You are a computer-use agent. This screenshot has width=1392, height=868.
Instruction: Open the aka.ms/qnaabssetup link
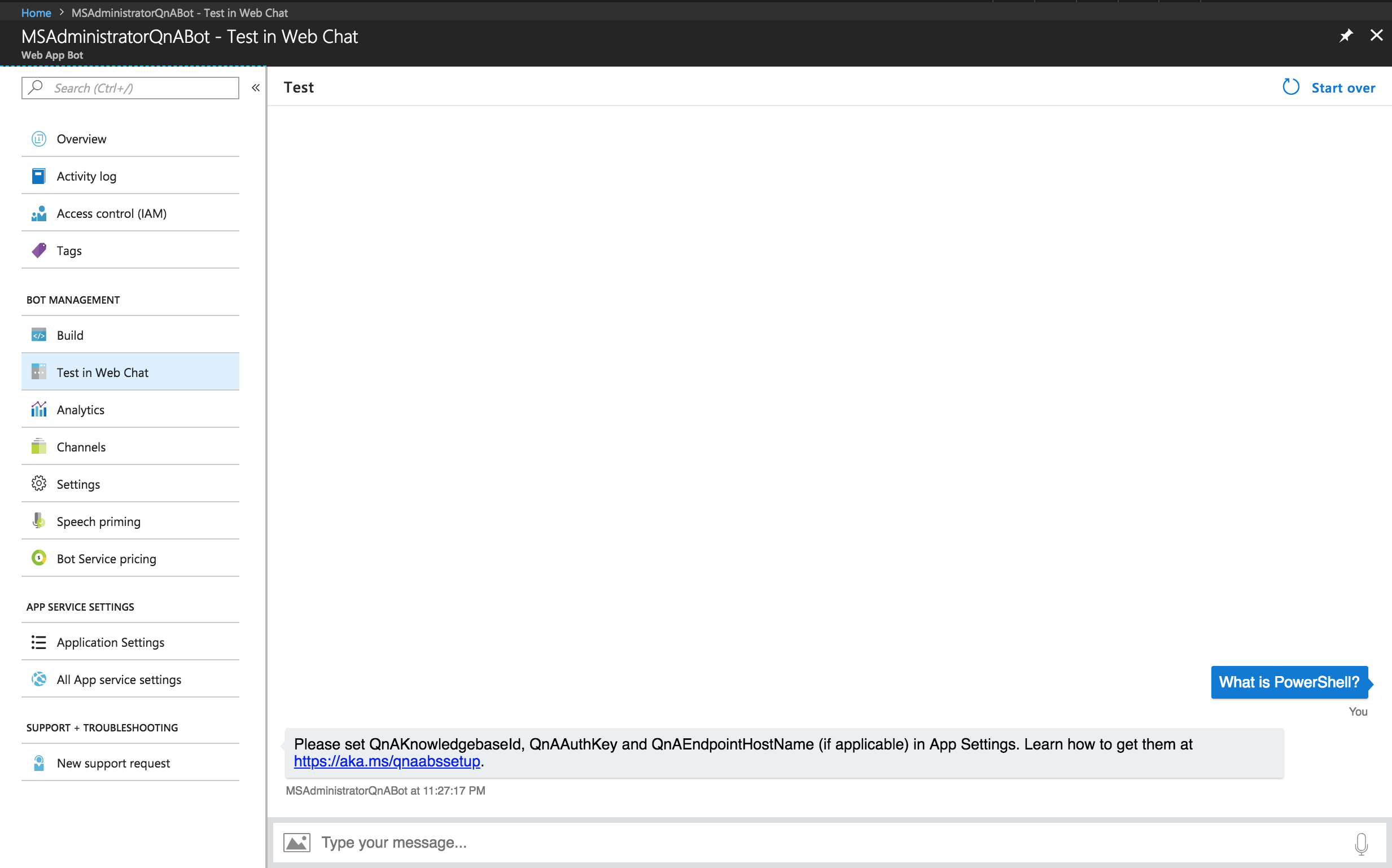[387, 761]
